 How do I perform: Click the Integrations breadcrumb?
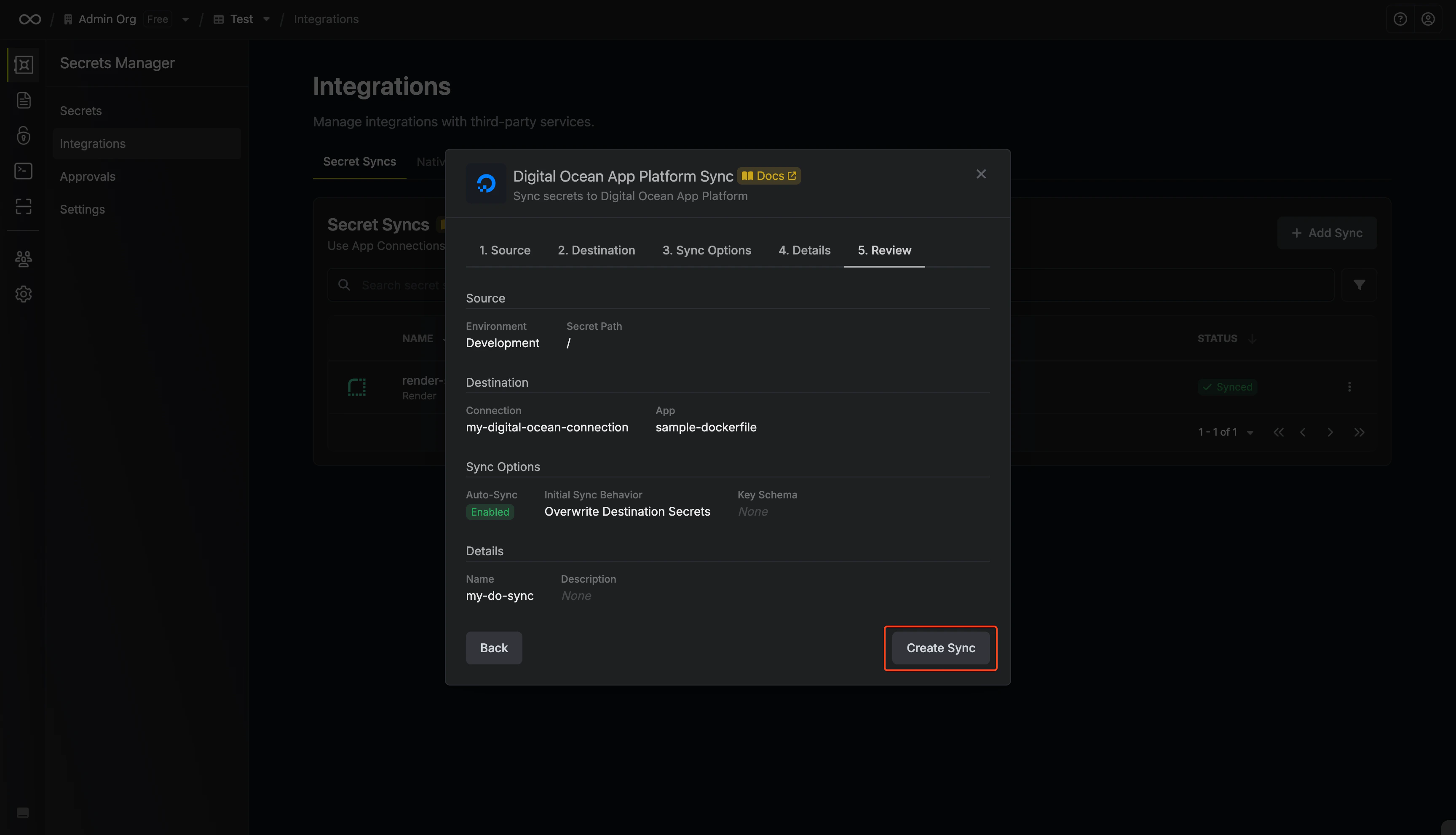click(327, 19)
